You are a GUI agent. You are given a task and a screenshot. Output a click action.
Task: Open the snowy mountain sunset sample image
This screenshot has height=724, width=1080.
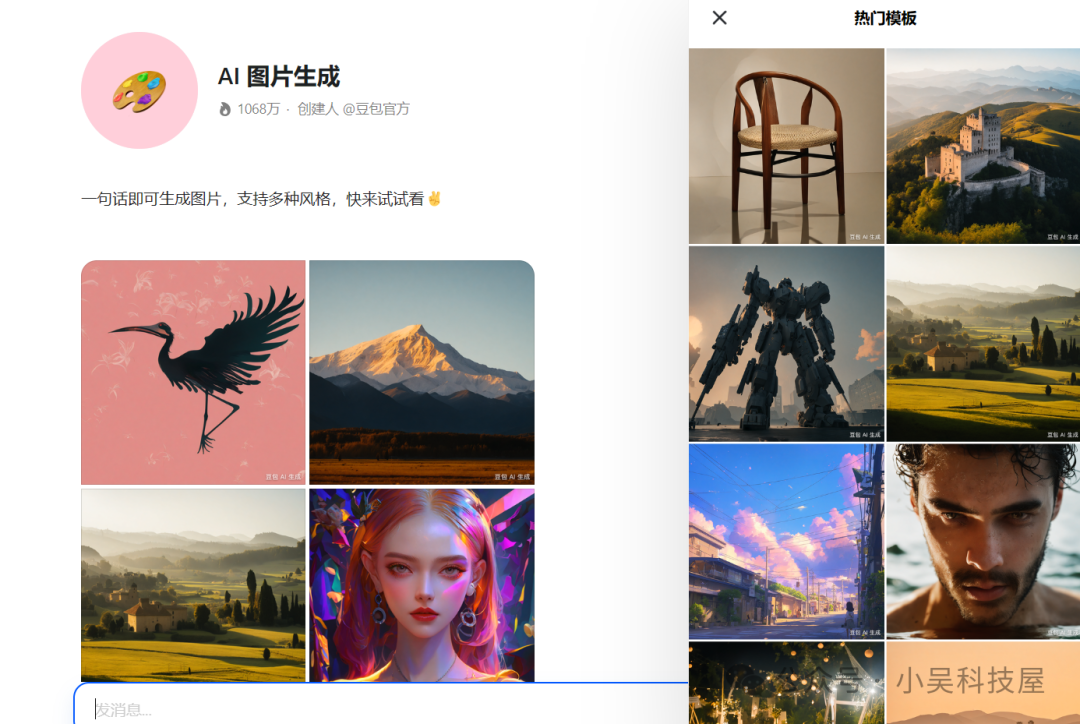[421, 371]
